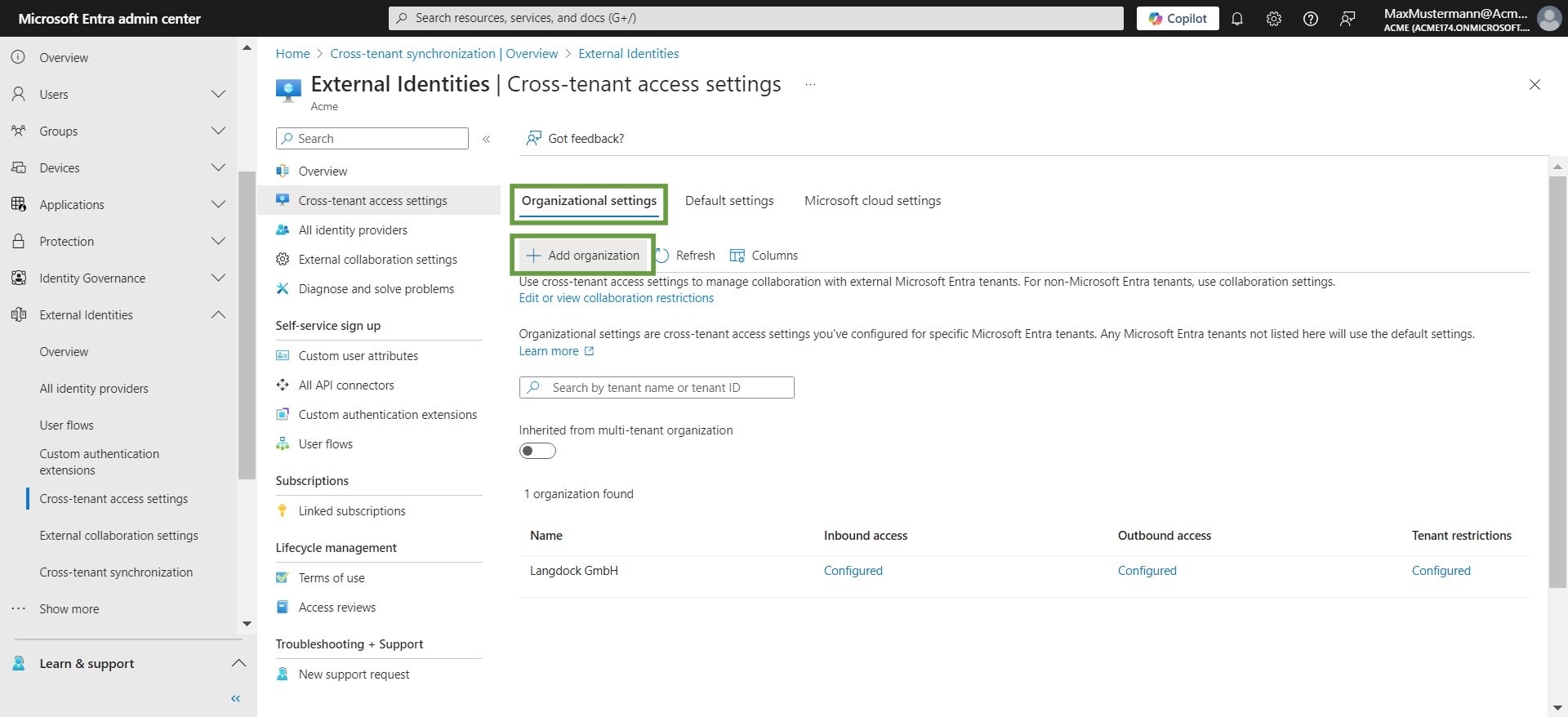
Task: Open the settings gear in top bar
Action: click(x=1274, y=19)
